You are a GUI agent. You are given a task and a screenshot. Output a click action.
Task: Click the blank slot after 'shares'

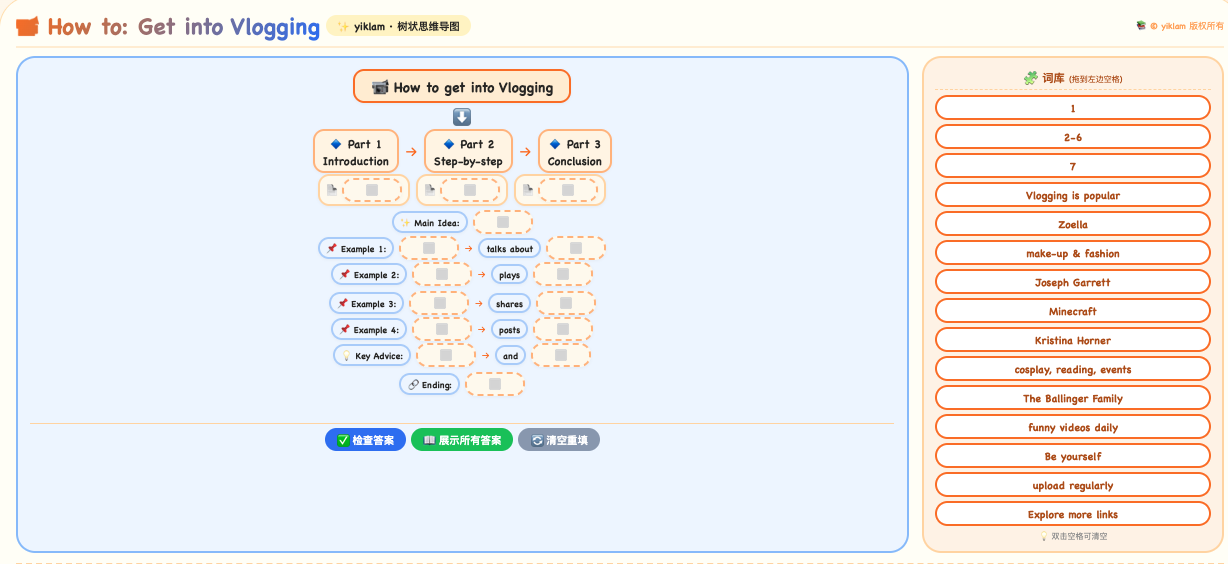tap(566, 303)
